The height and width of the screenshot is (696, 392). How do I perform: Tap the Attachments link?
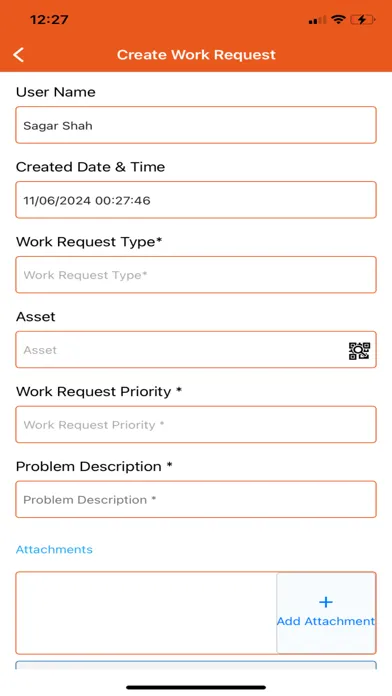54,550
